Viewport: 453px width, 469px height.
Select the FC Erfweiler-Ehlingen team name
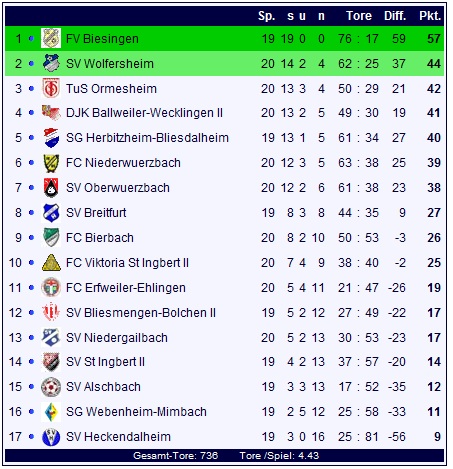point(126,288)
